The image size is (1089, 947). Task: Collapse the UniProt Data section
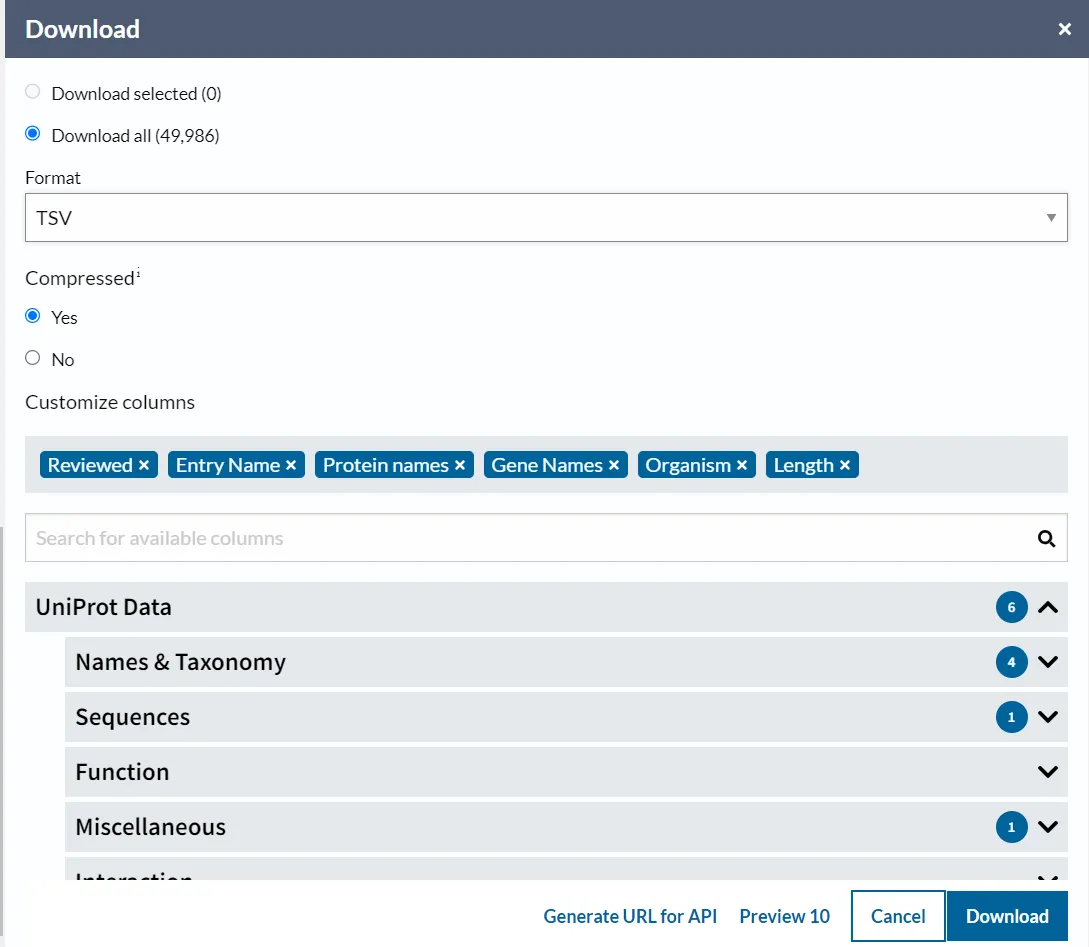pyautogui.click(x=1047, y=607)
